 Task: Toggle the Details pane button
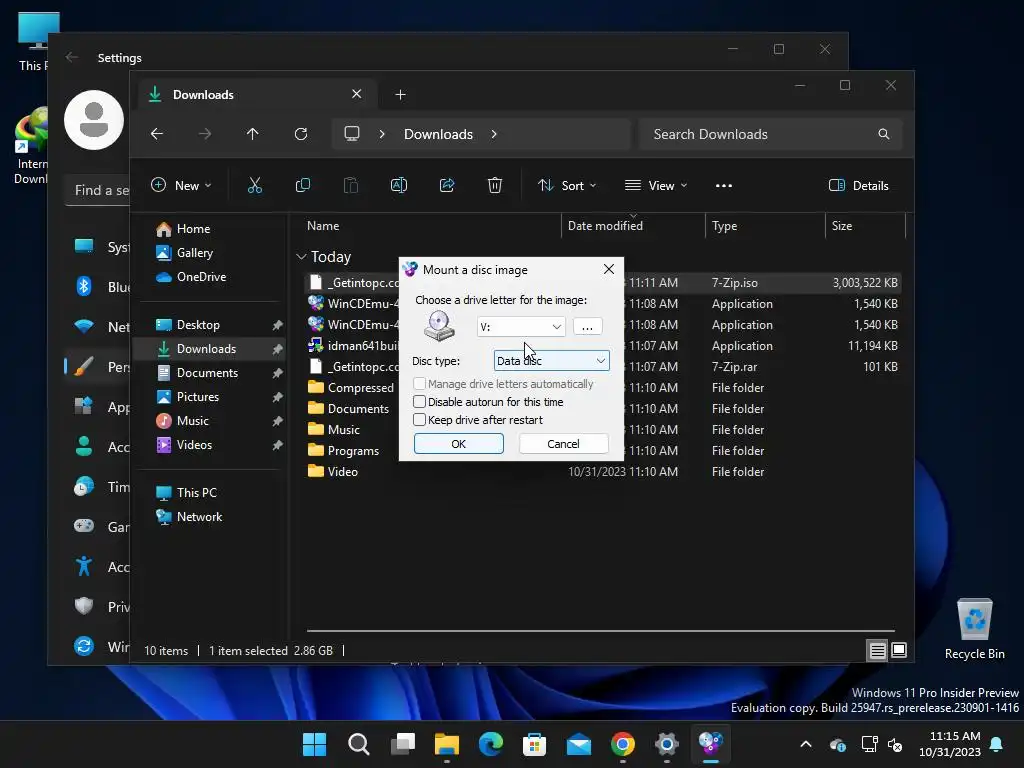coord(858,185)
